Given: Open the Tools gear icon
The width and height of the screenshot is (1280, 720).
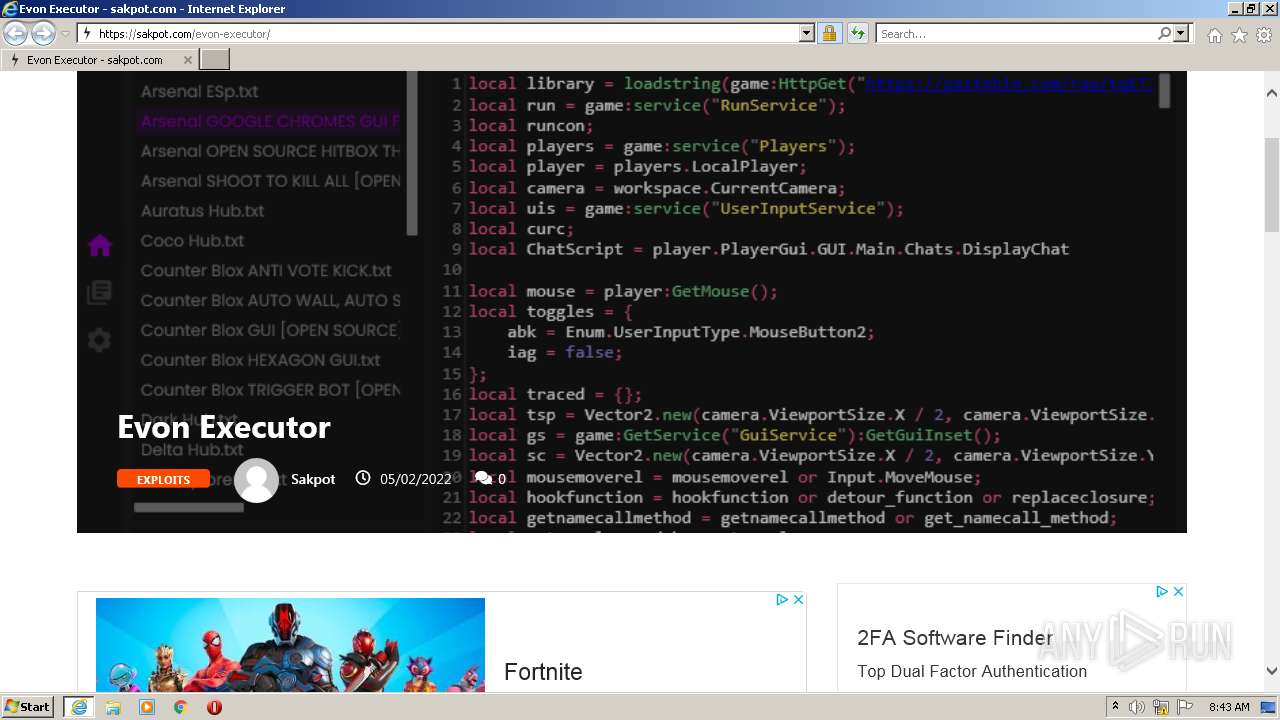Looking at the screenshot, I should pyautogui.click(x=1264, y=35).
